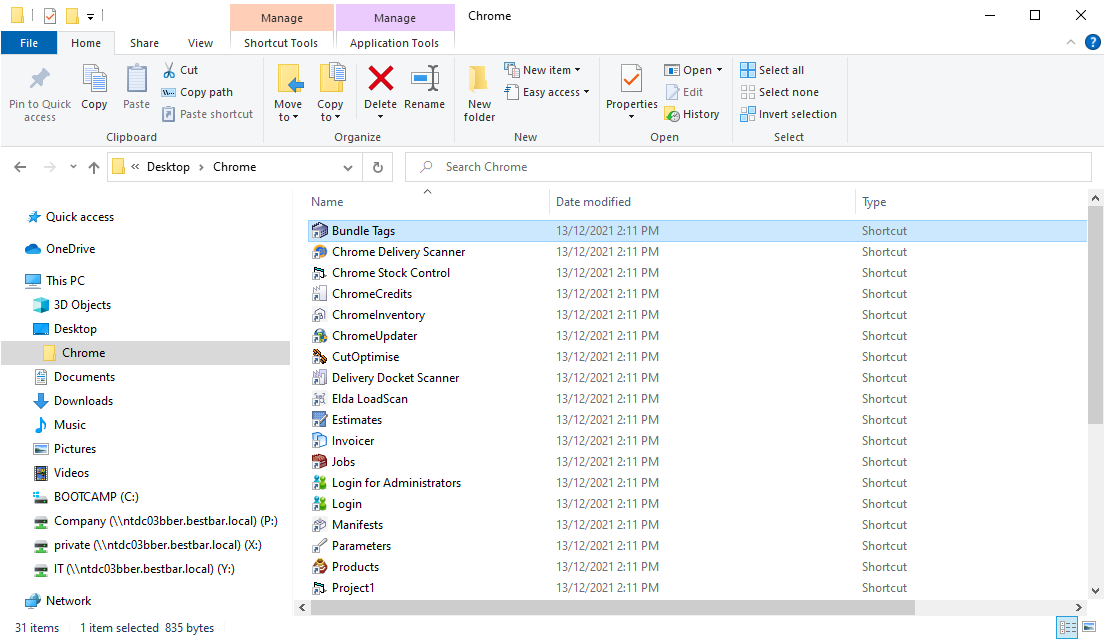This screenshot has width=1105, height=640.
Task: Switch to Details view layout icon
Action: coord(1068,627)
